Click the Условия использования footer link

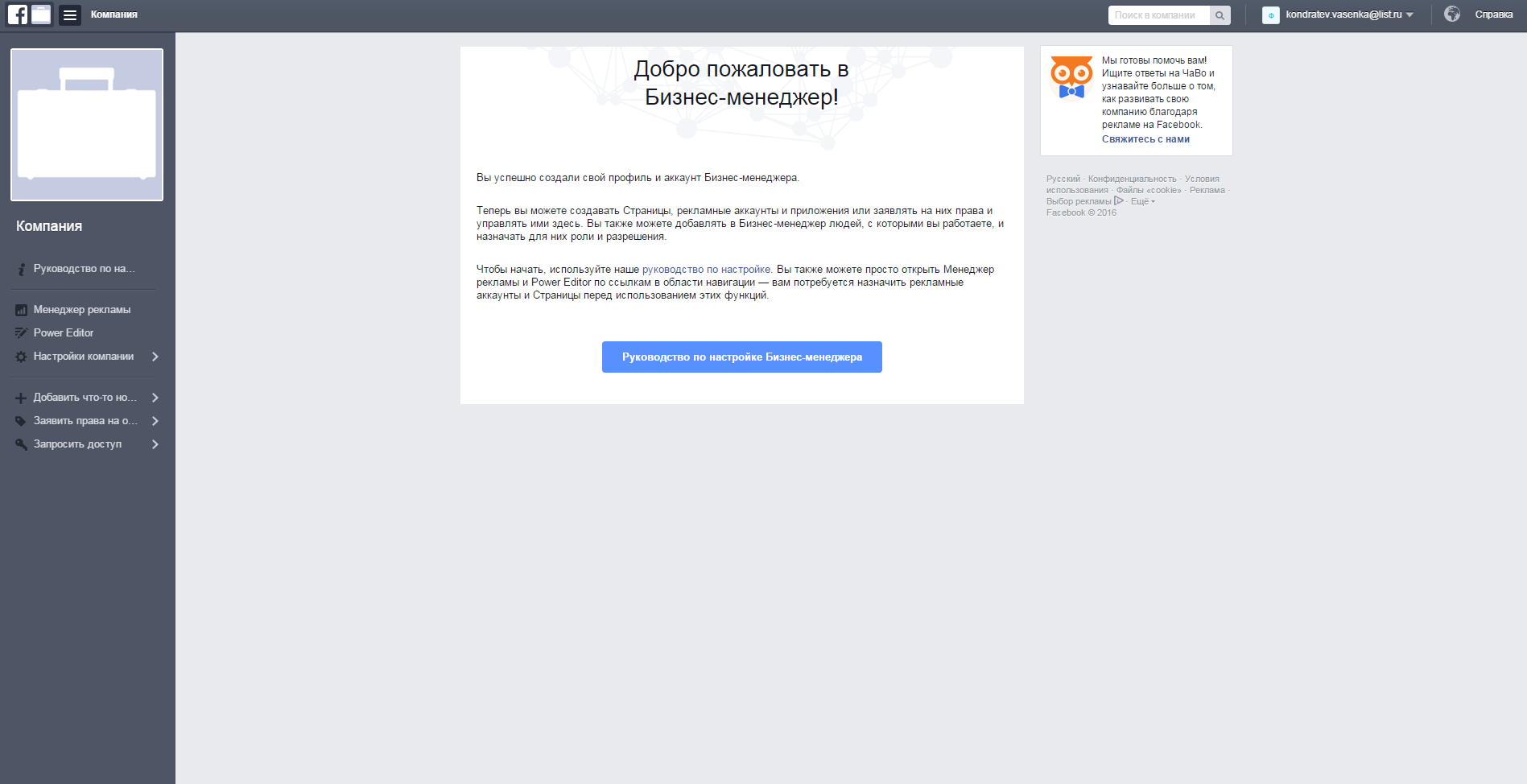(x=1133, y=184)
